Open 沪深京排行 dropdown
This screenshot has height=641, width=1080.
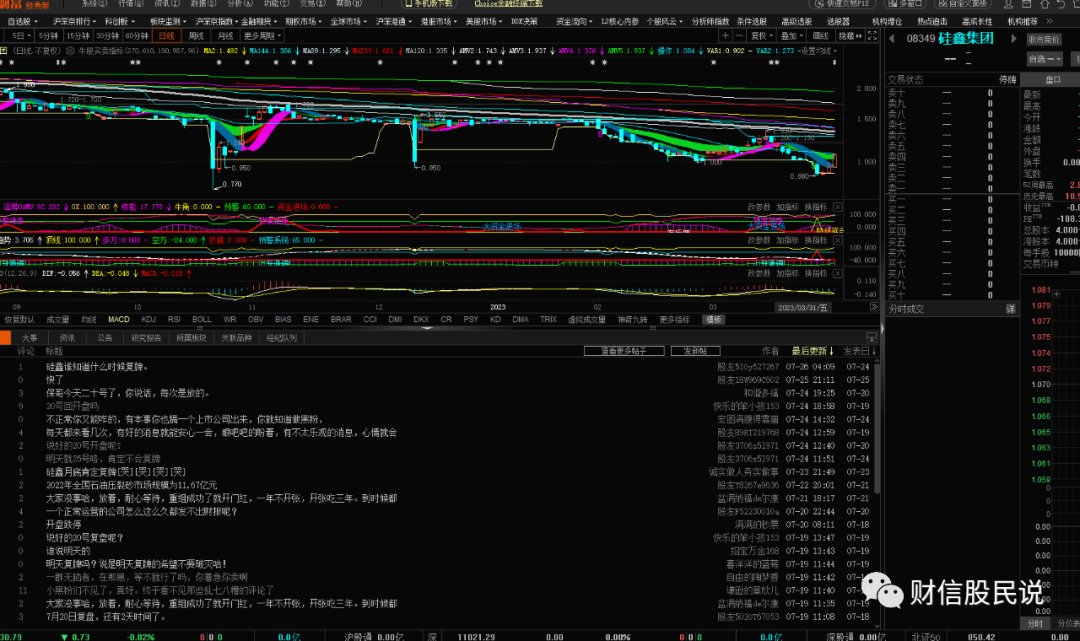click(x=74, y=21)
